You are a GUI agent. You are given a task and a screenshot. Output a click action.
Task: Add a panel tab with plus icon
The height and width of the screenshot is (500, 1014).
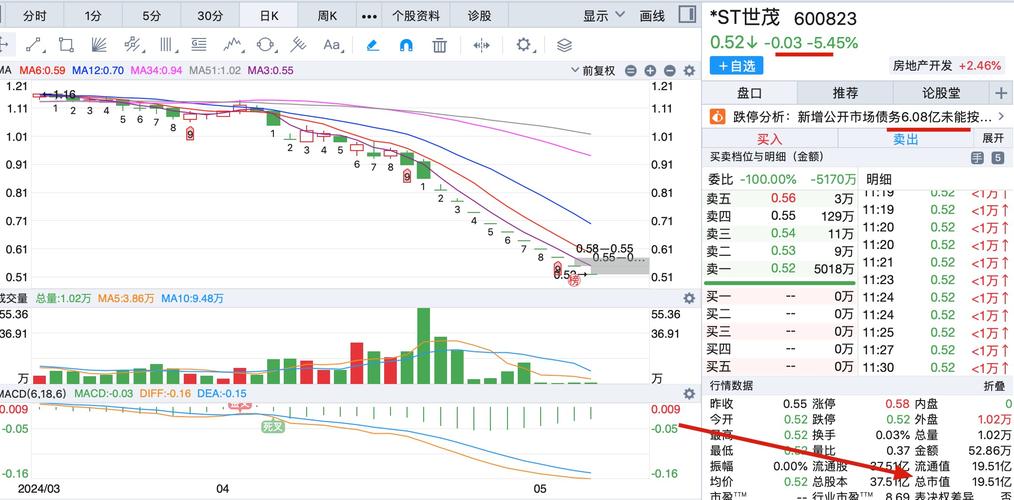click(1001, 93)
